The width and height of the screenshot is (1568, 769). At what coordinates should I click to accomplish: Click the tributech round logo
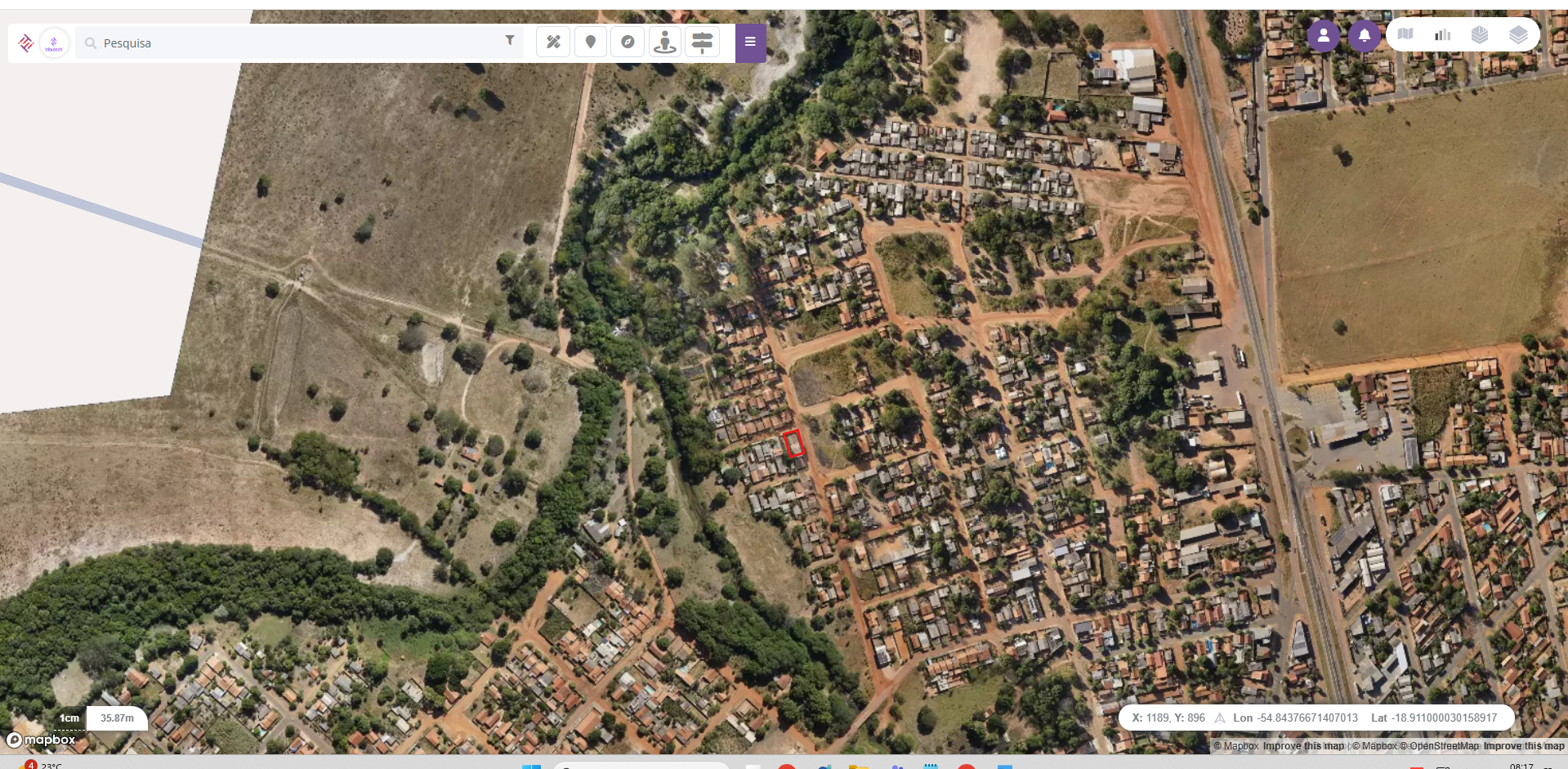(x=54, y=43)
